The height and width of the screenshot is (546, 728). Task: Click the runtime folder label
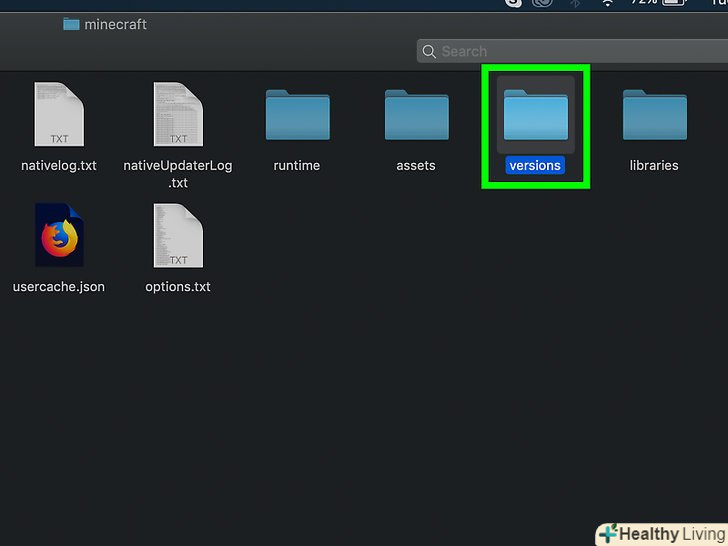pos(297,166)
